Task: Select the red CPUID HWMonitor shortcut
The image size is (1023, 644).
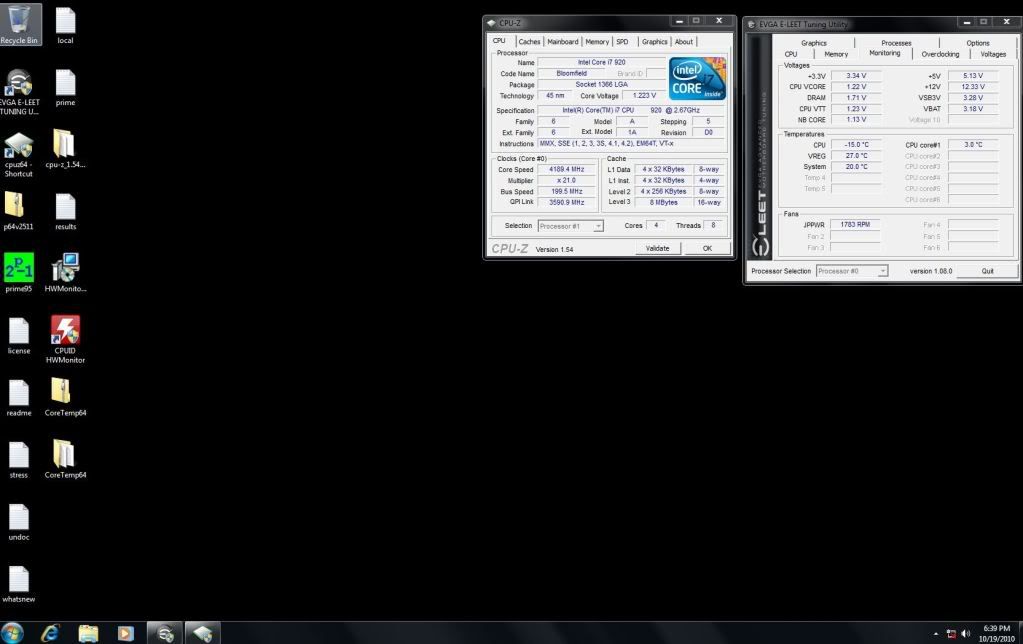Action: [65, 339]
